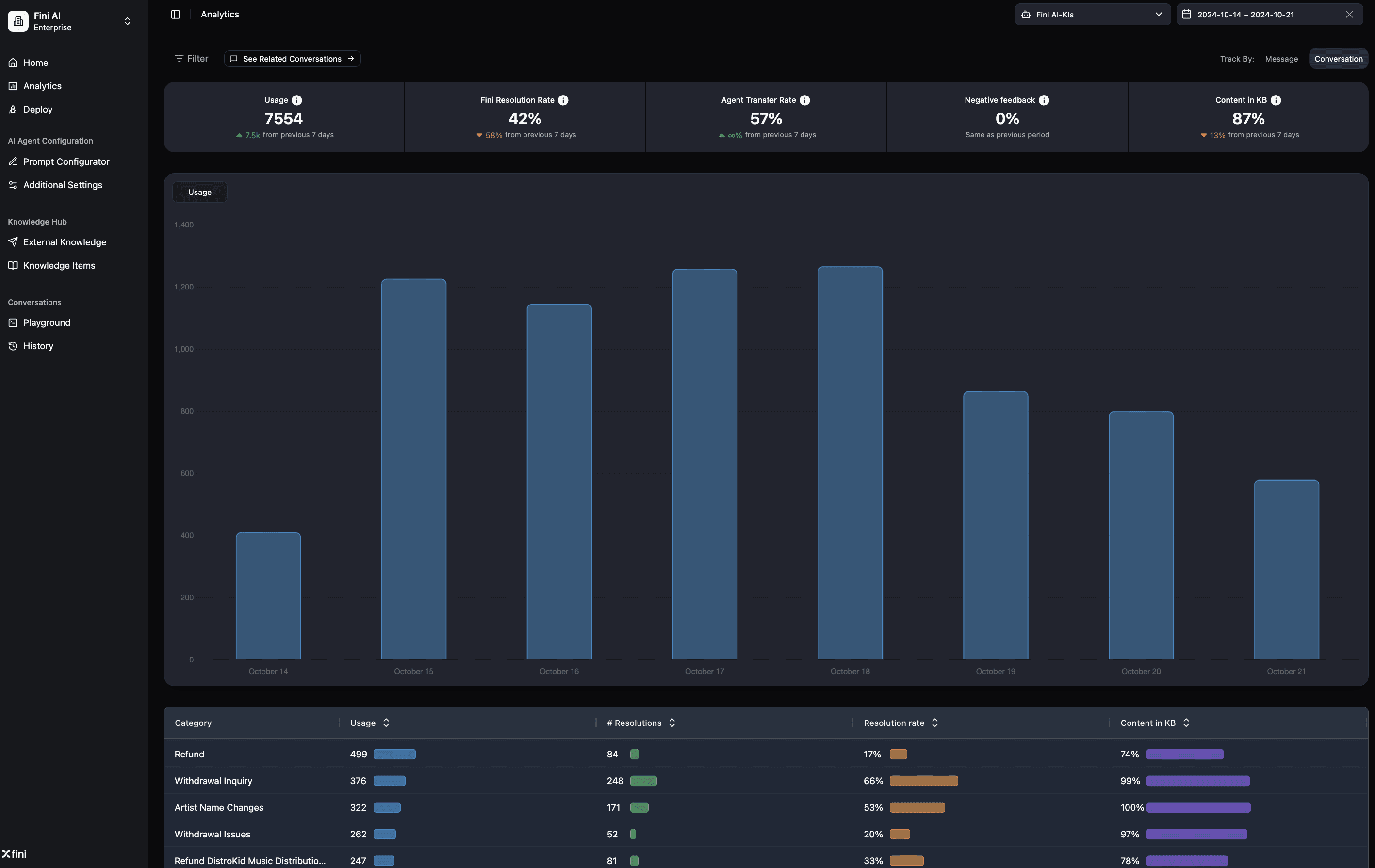Show info for Negative feedback
The height and width of the screenshot is (868, 1375).
[x=1044, y=100]
